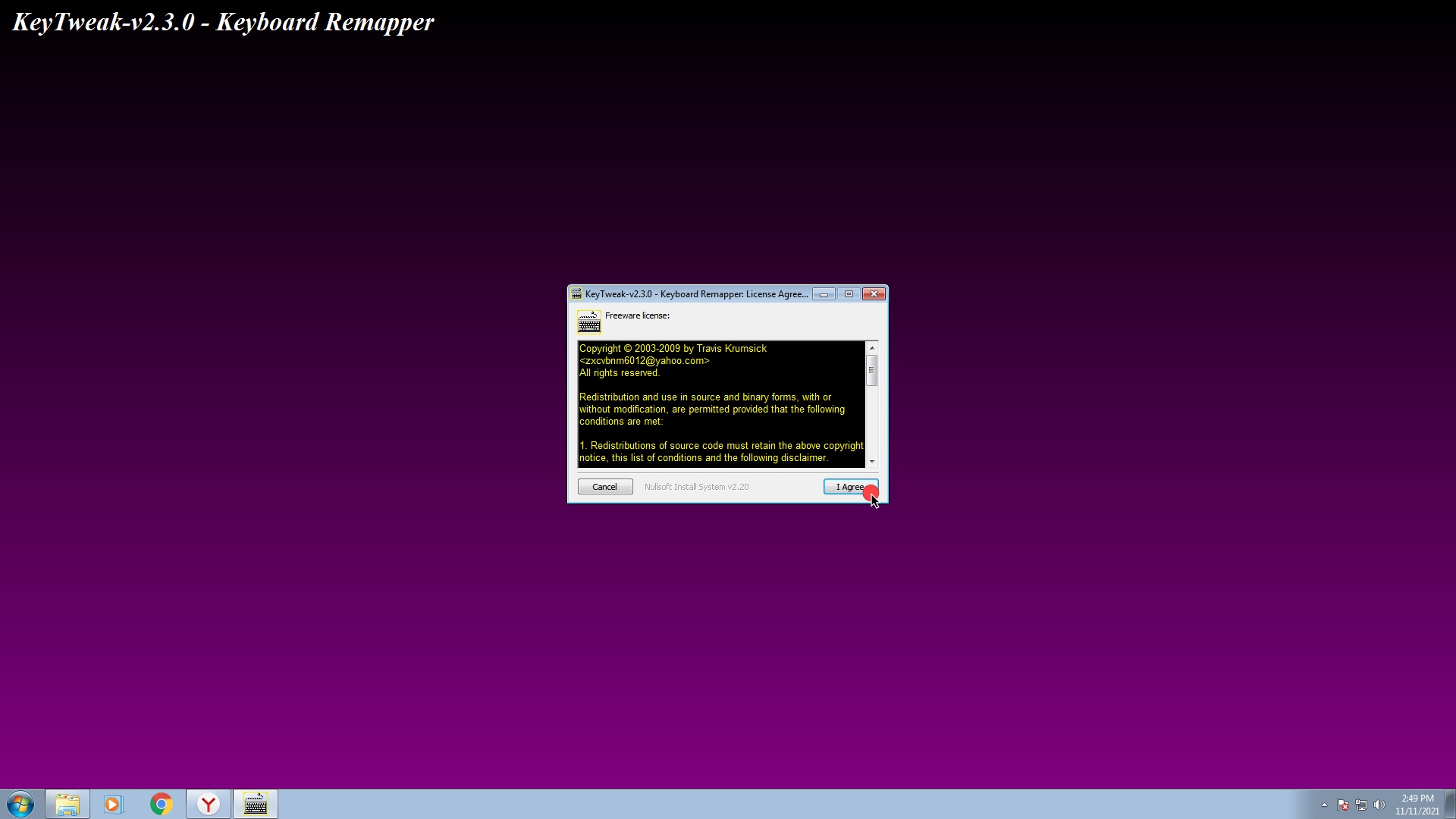Viewport: 1456px width, 819px height.
Task: Show hidden system tray icons
Action: pyautogui.click(x=1324, y=805)
